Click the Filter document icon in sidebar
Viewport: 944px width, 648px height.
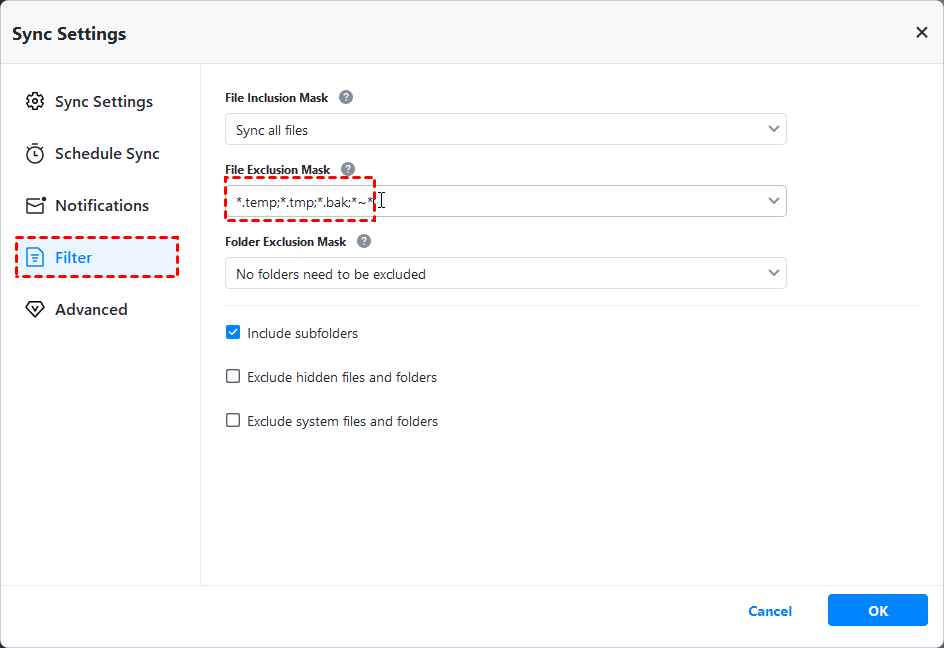click(x=35, y=258)
